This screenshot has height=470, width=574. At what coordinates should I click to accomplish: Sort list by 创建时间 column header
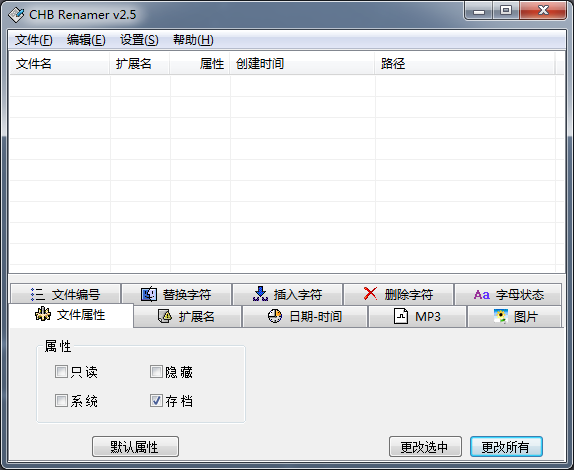point(302,64)
